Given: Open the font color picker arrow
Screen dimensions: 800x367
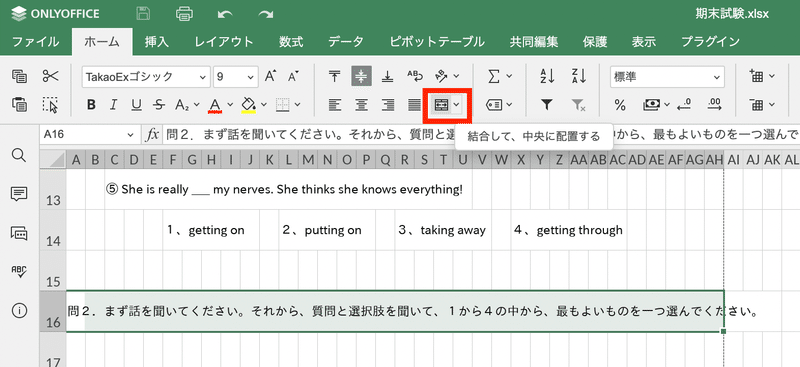Looking at the screenshot, I should tap(230, 105).
